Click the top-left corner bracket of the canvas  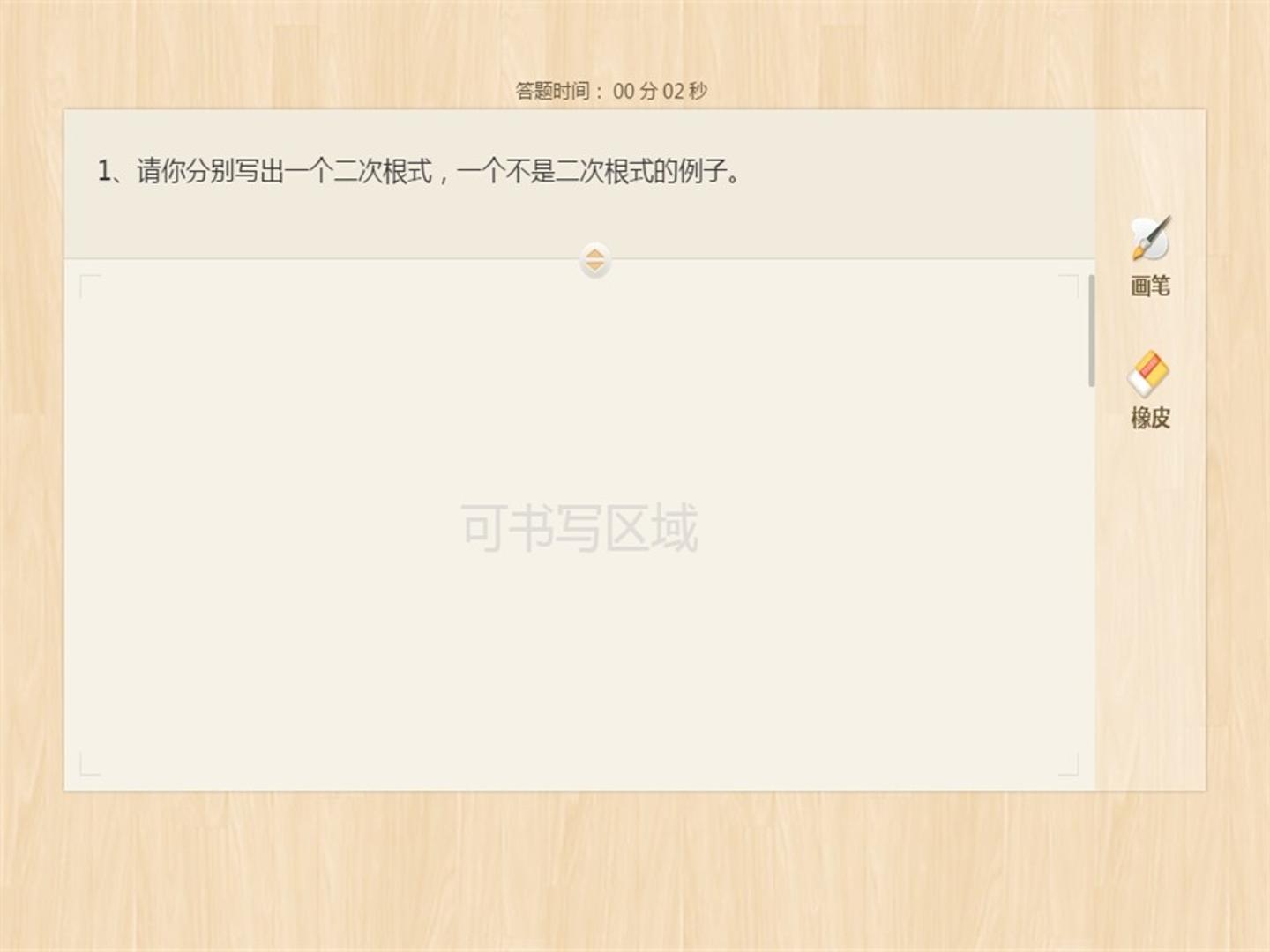89,284
